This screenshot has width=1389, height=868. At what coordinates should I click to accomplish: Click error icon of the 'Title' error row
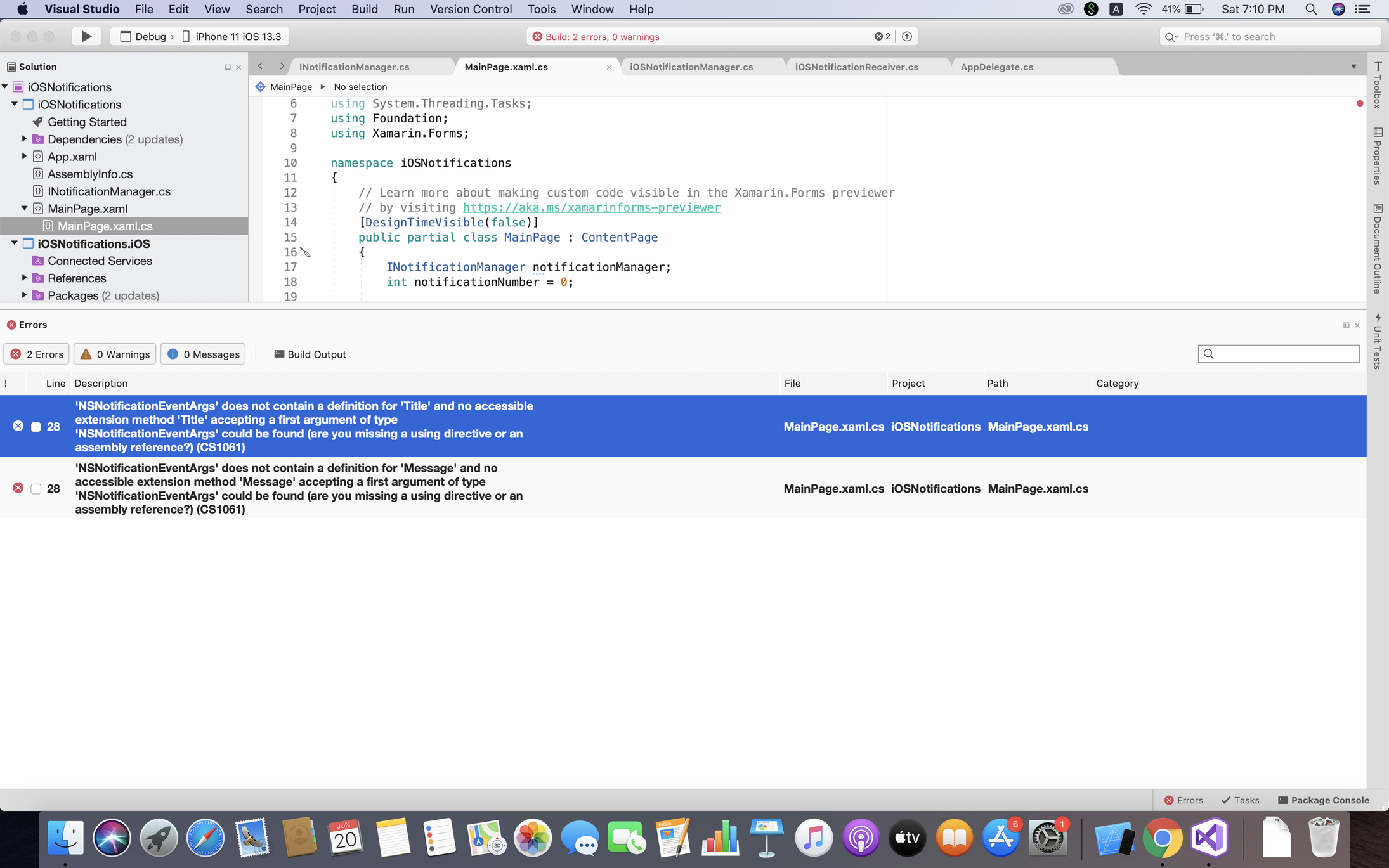coord(18,426)
